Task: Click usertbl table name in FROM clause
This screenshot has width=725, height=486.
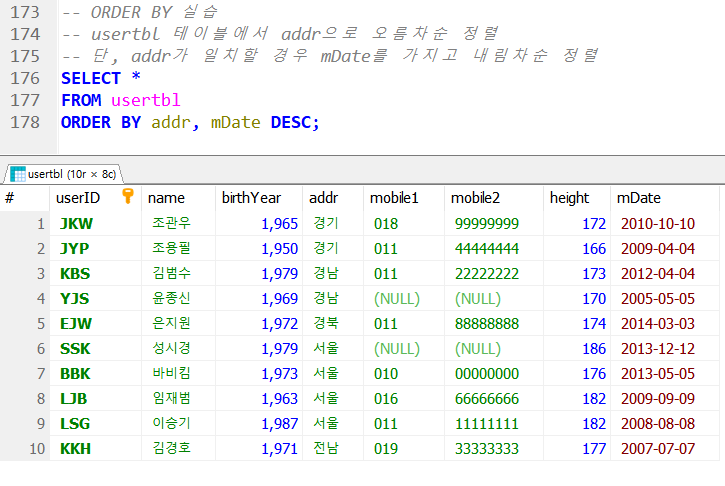Action: tap(146, 100)
